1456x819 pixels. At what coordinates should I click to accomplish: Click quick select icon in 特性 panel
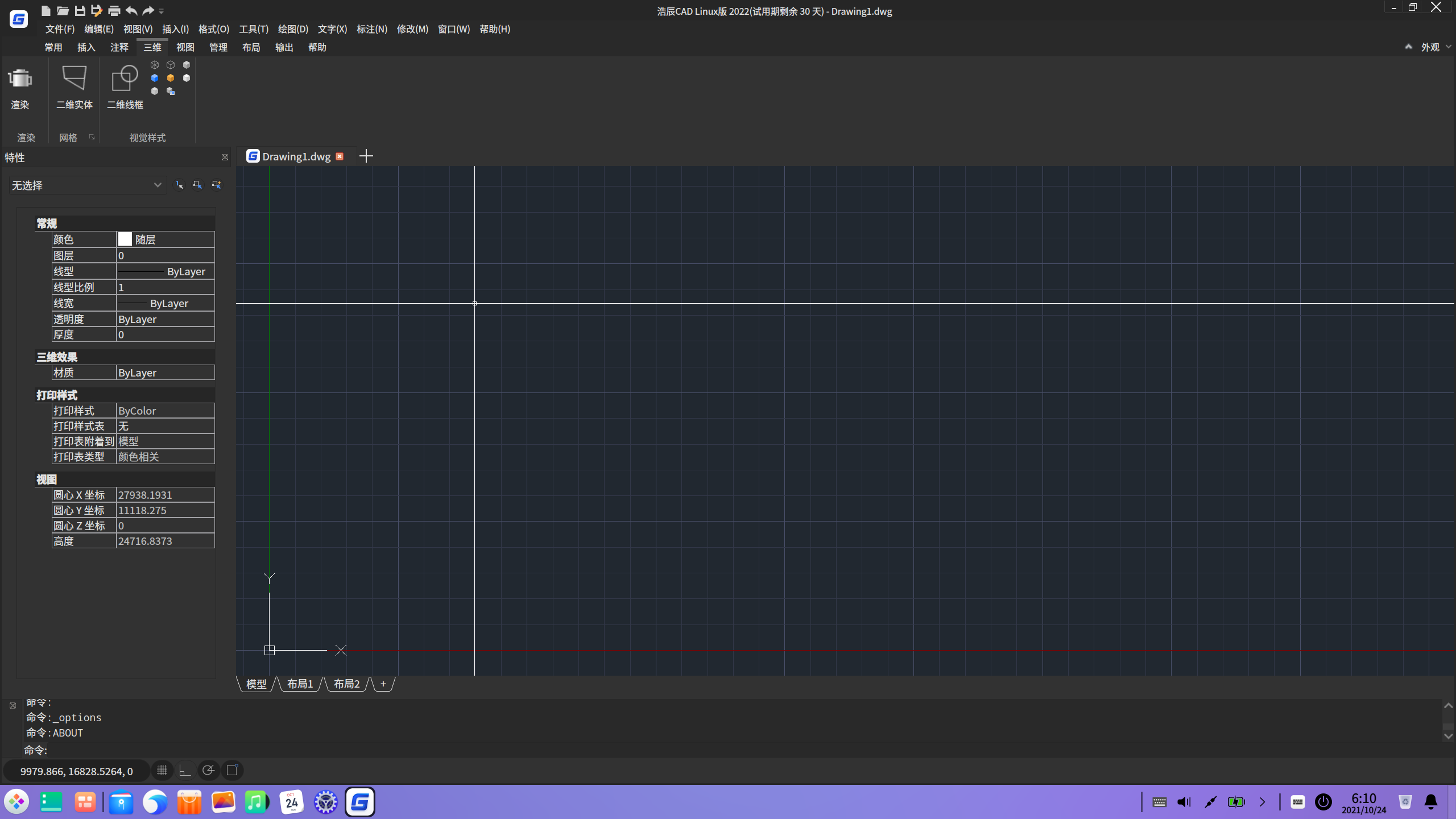coord(216,185)
